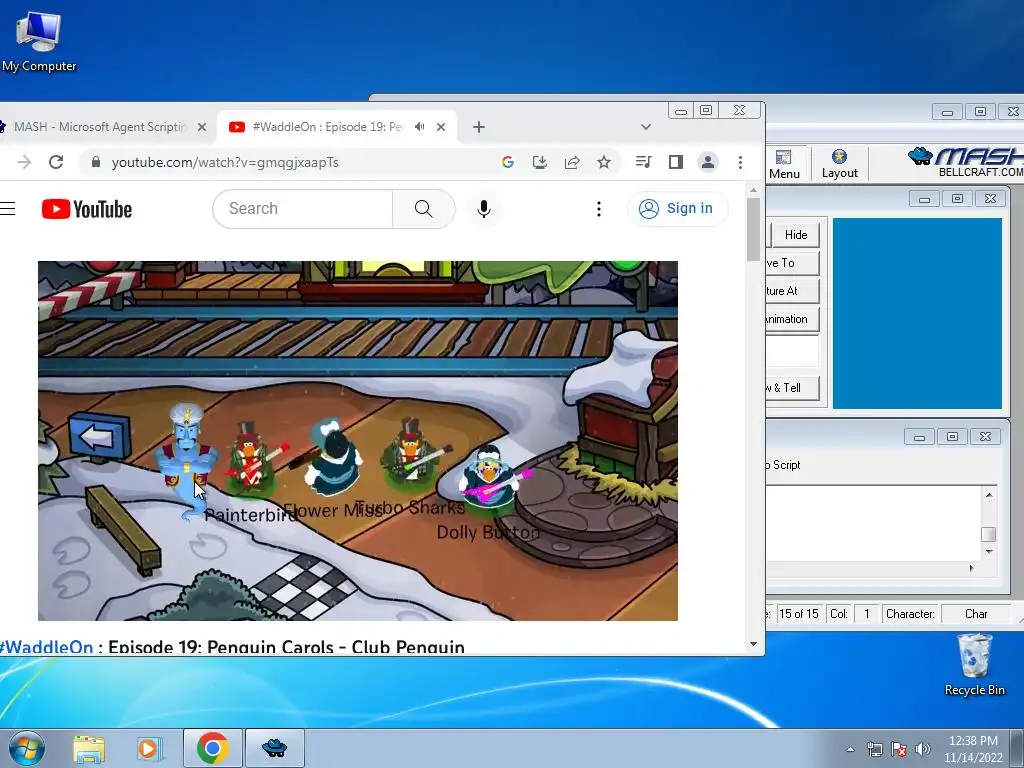Click the Move To button in MASH
1024x768 pixels.
tap(792, 263)
